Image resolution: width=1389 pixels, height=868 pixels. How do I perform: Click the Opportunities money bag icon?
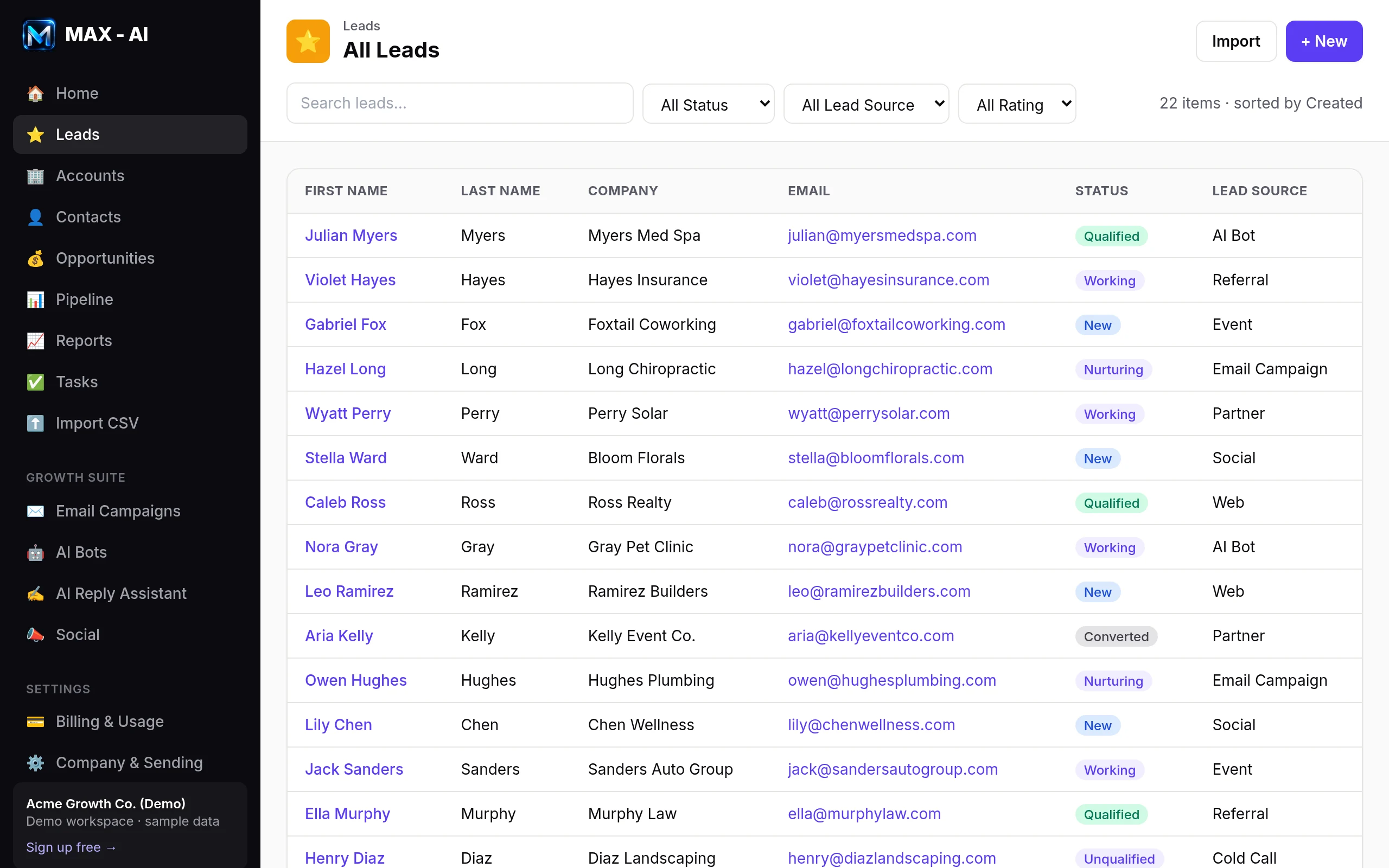36,258
